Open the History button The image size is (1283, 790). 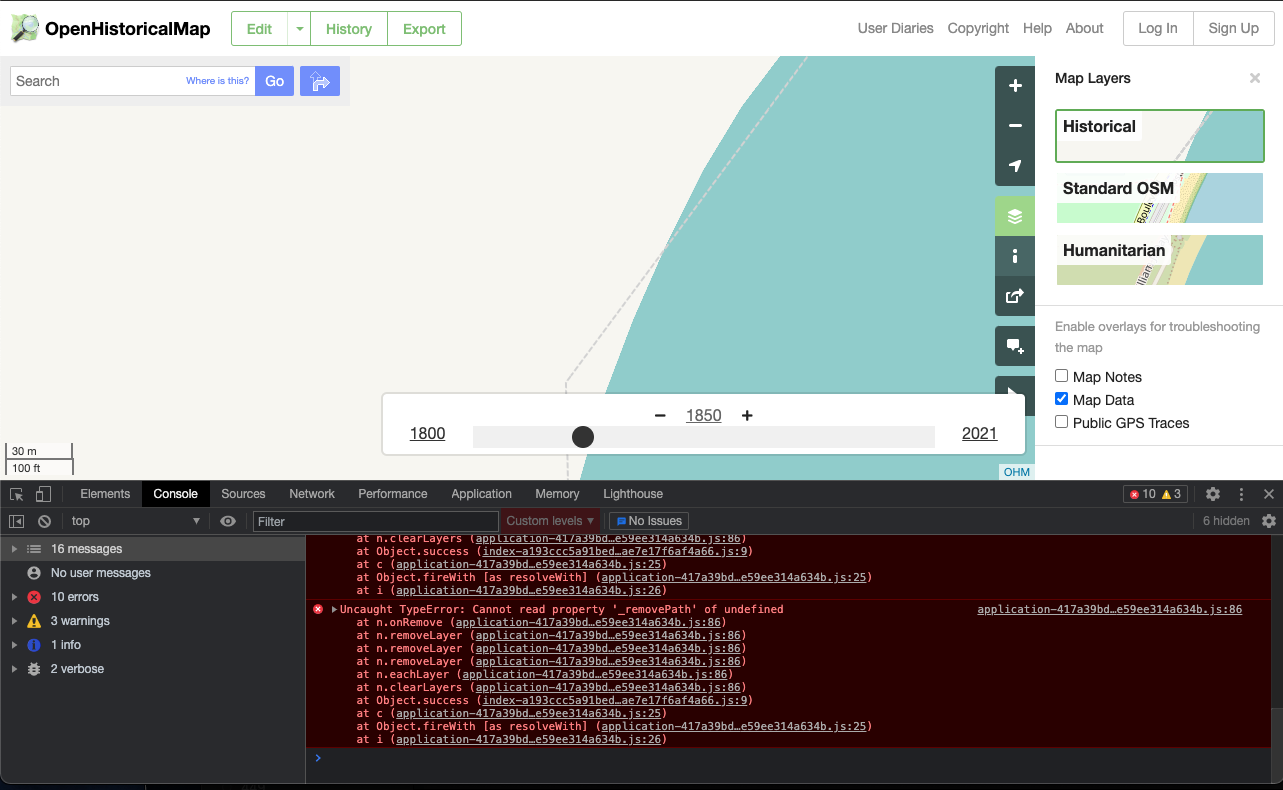pyautogui.click(x=349, y=29)
